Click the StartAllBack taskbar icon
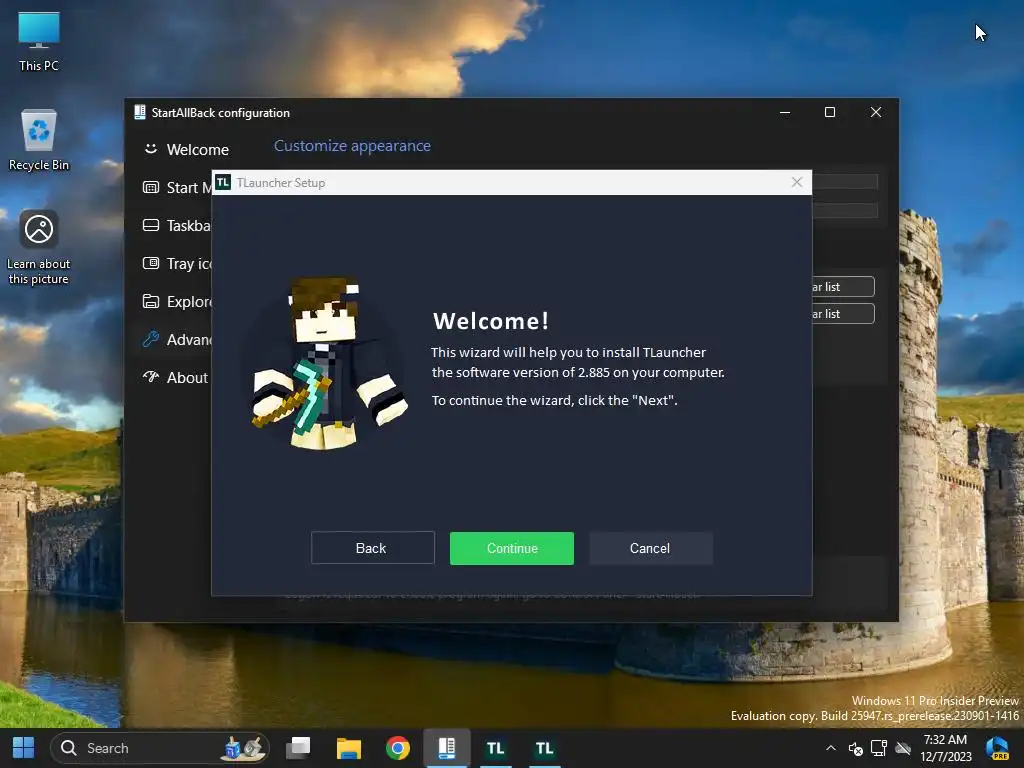Viewport: 1024px width, 768px height. (447, 748)
